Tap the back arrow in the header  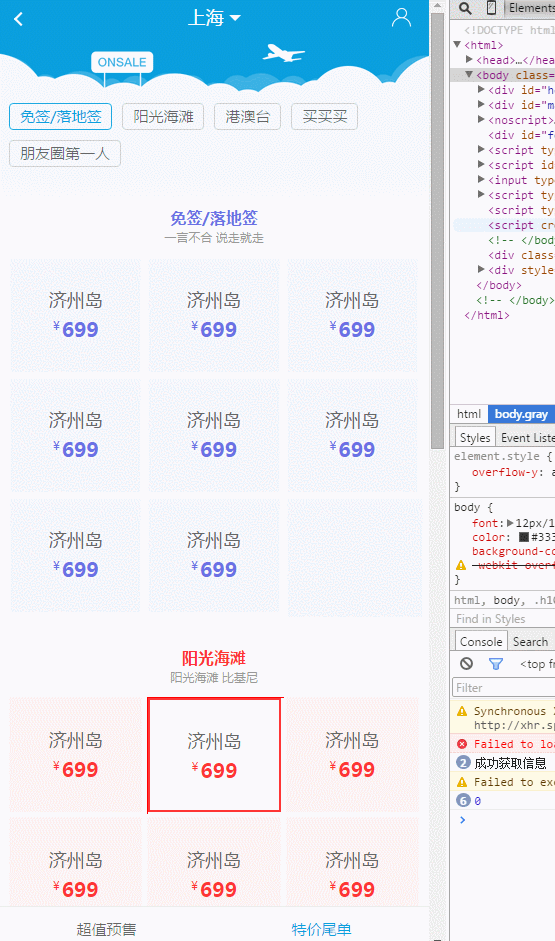pyautogui.click(x=19, y=19)
